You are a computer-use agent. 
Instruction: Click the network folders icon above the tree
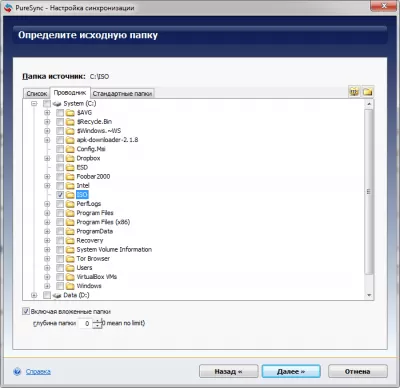coord(354,92)
